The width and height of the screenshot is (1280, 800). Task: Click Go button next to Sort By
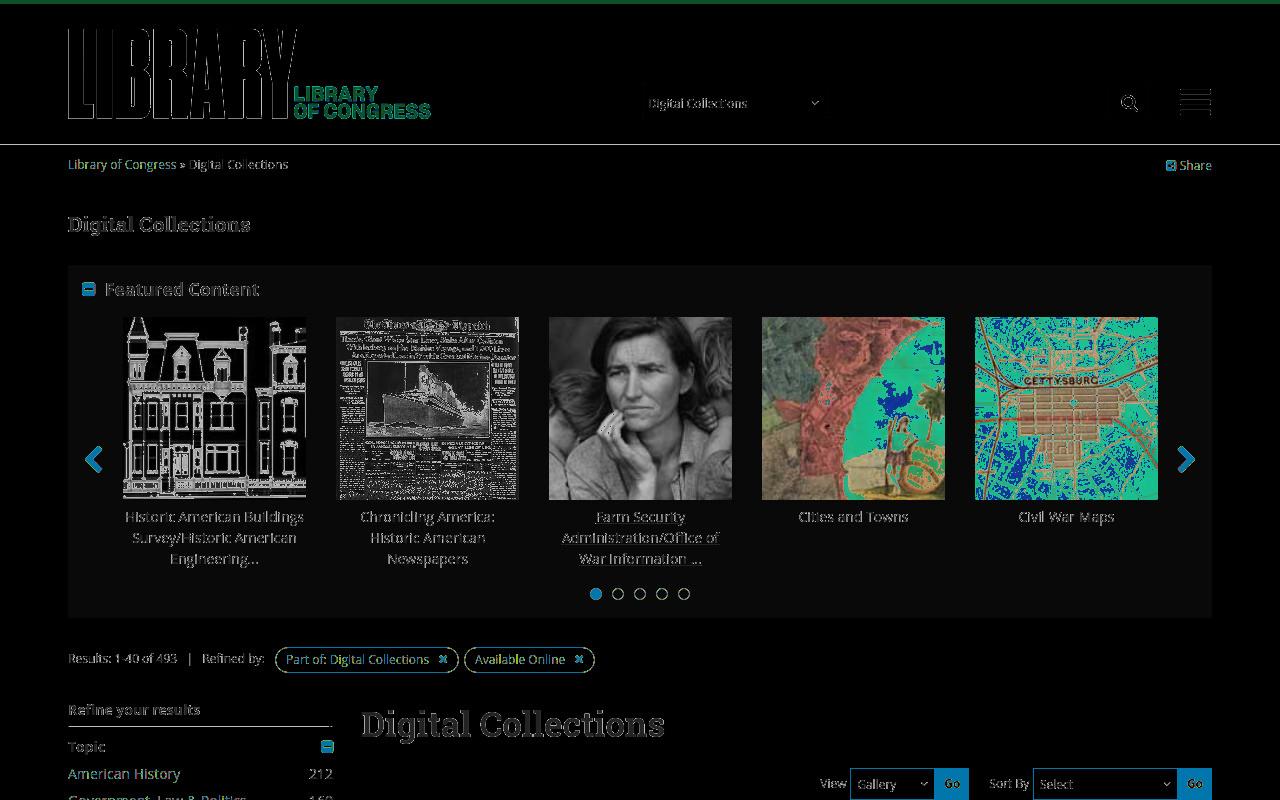coord(1195,784)
